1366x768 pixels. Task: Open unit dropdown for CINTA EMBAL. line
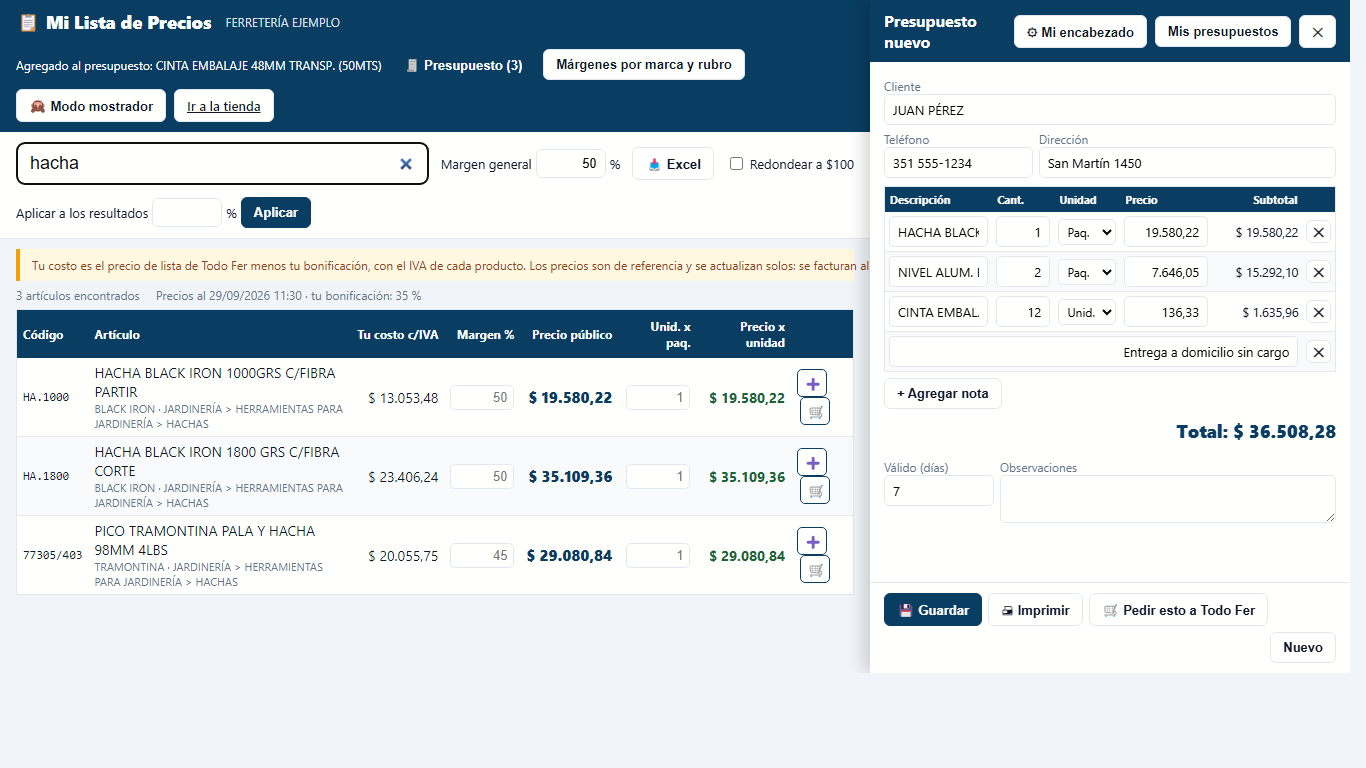coord(1087,312)
